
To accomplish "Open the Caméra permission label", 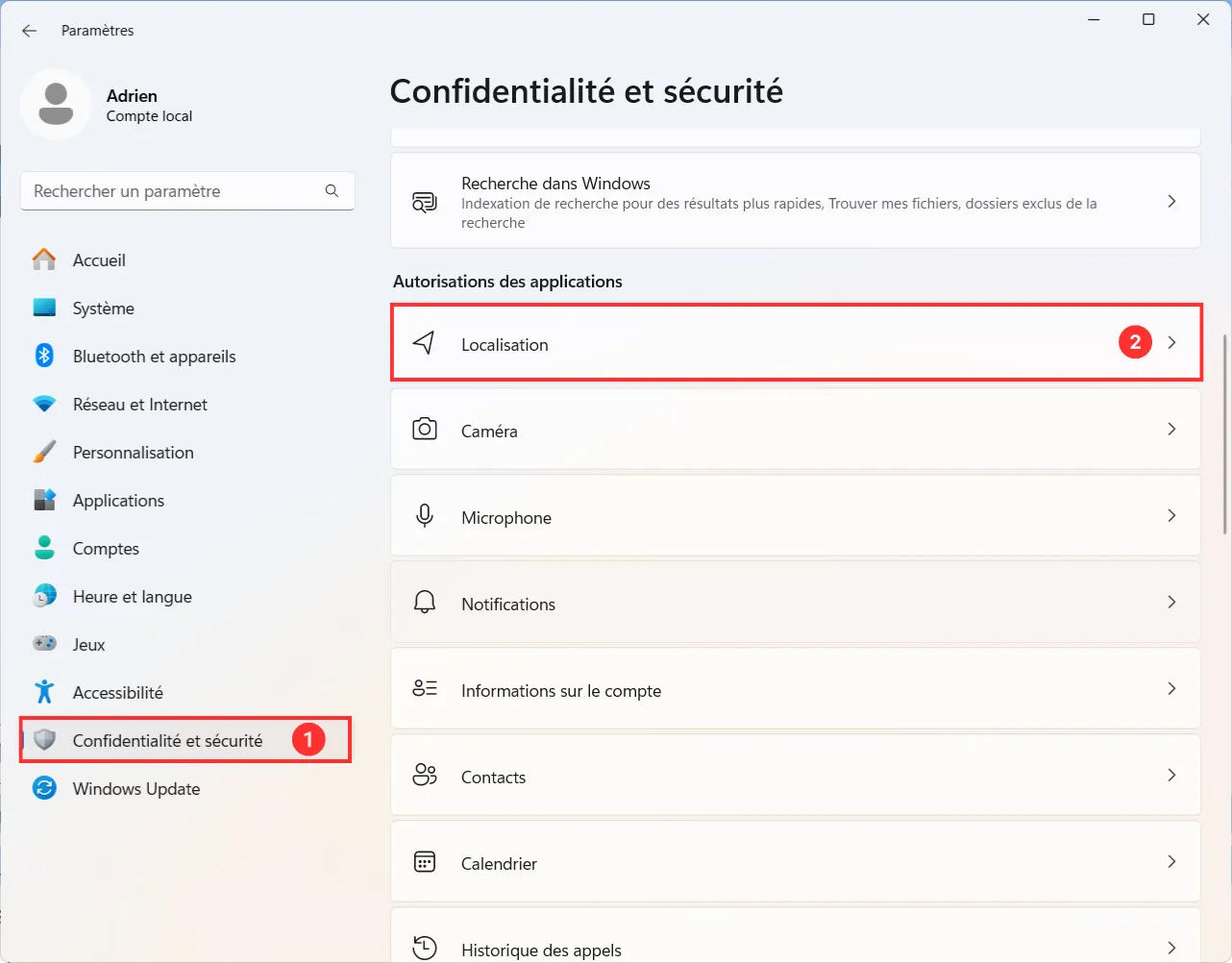I will pyautogui.click(x=489, y=432).
